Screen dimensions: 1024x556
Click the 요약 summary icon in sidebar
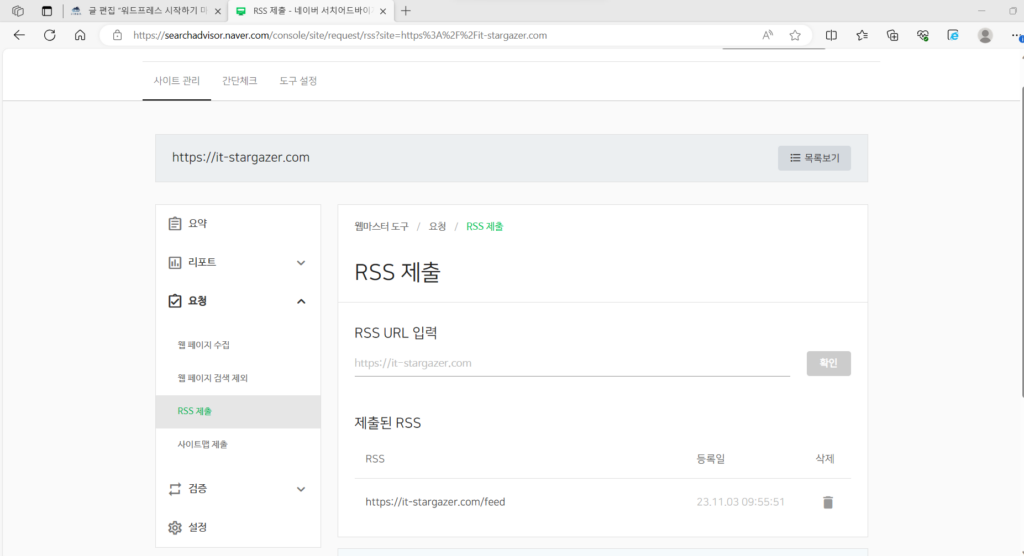point(174,223)
